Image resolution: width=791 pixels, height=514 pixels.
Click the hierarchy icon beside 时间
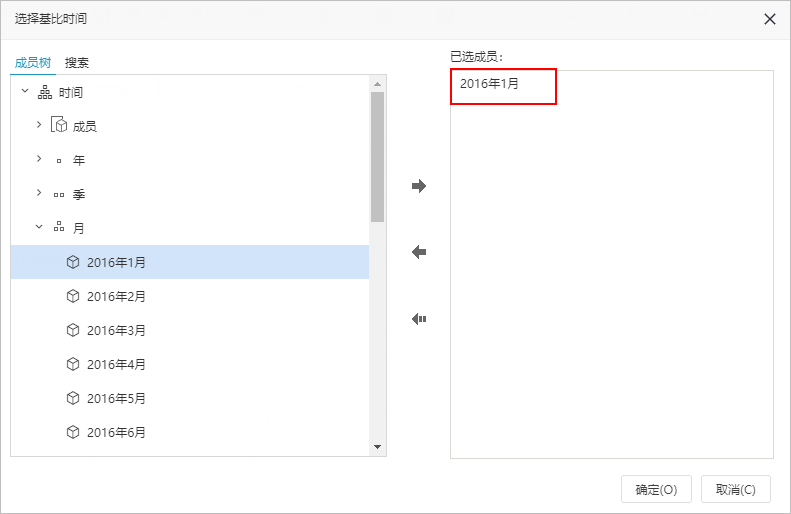coord(45,92)
